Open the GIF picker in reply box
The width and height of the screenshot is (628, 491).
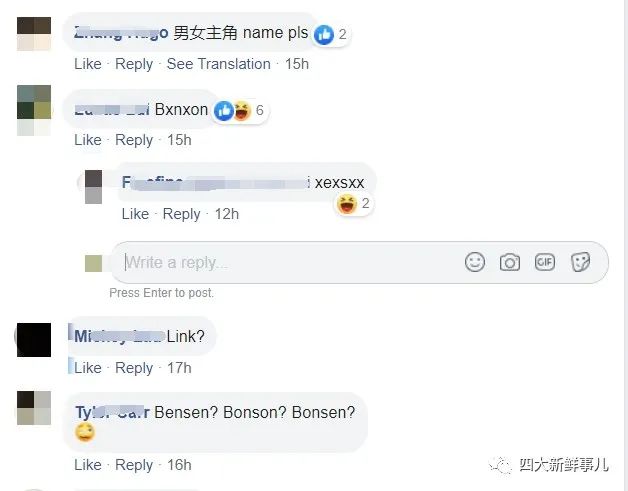545,262
